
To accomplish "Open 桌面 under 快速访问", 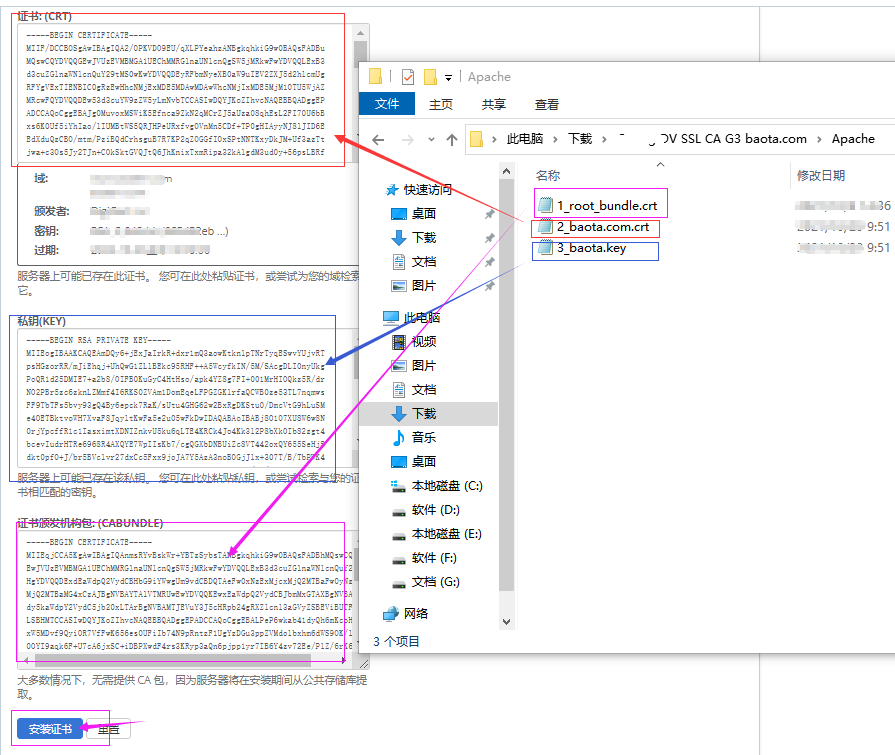I will click(424, 213).
